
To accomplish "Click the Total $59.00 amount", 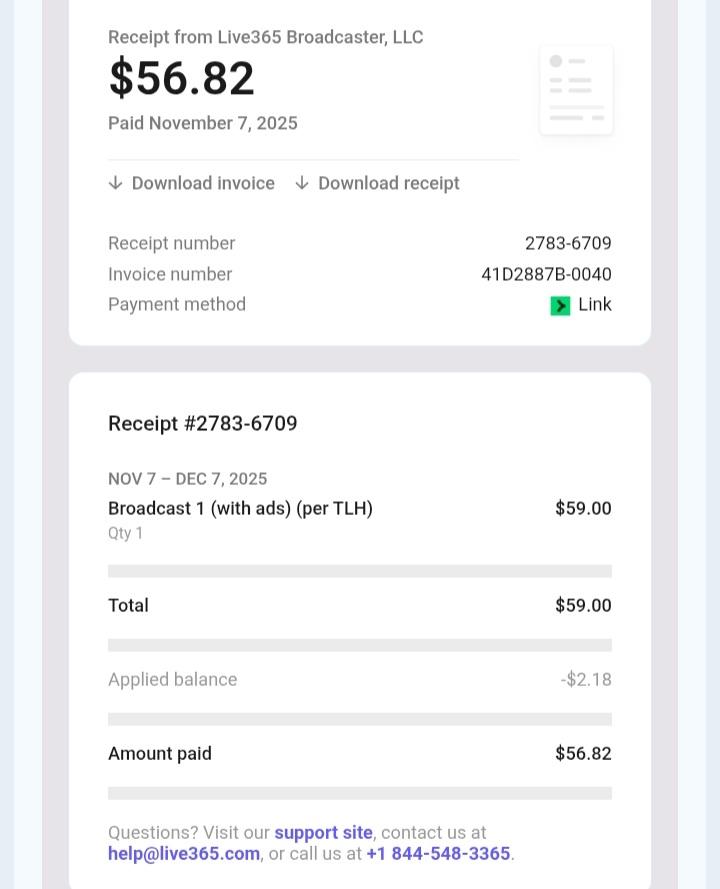I will (583, 605).
